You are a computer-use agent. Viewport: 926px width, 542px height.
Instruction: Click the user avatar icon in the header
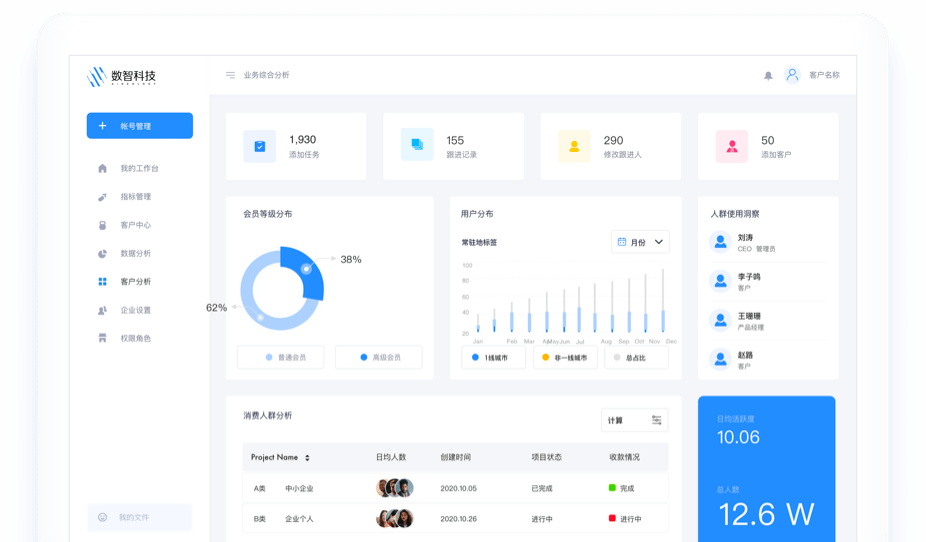(x=792, y=75)
